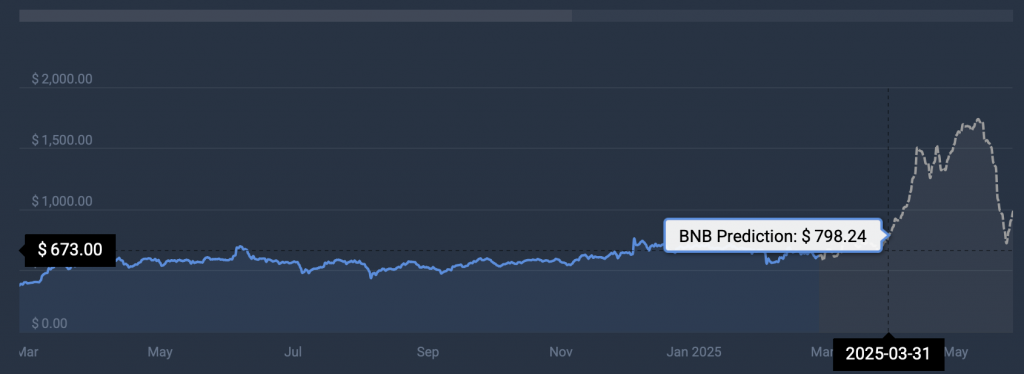Click the $2,000.00 axis label
1024x374 pixels.
(62, 79)
